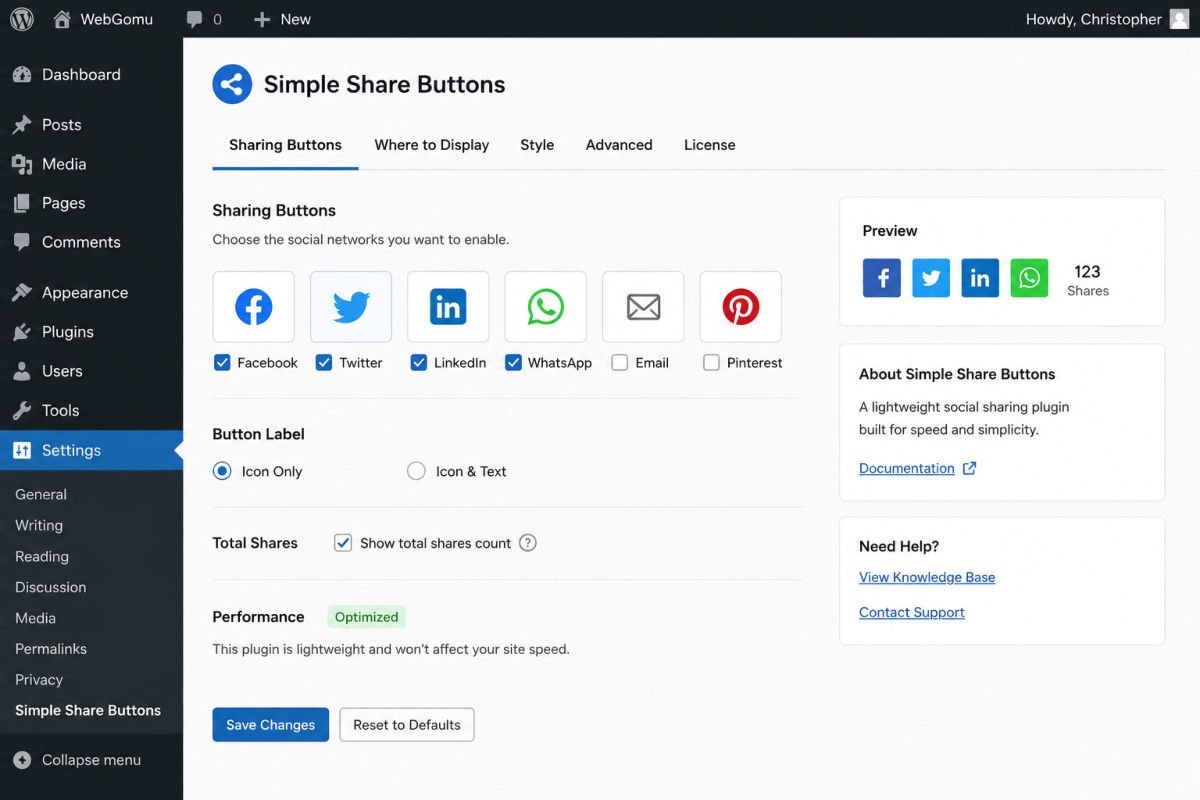Viewport: 1200px width, 800px height.
Task: Click the Twitter button in Preview
Action: click(931, 278)
